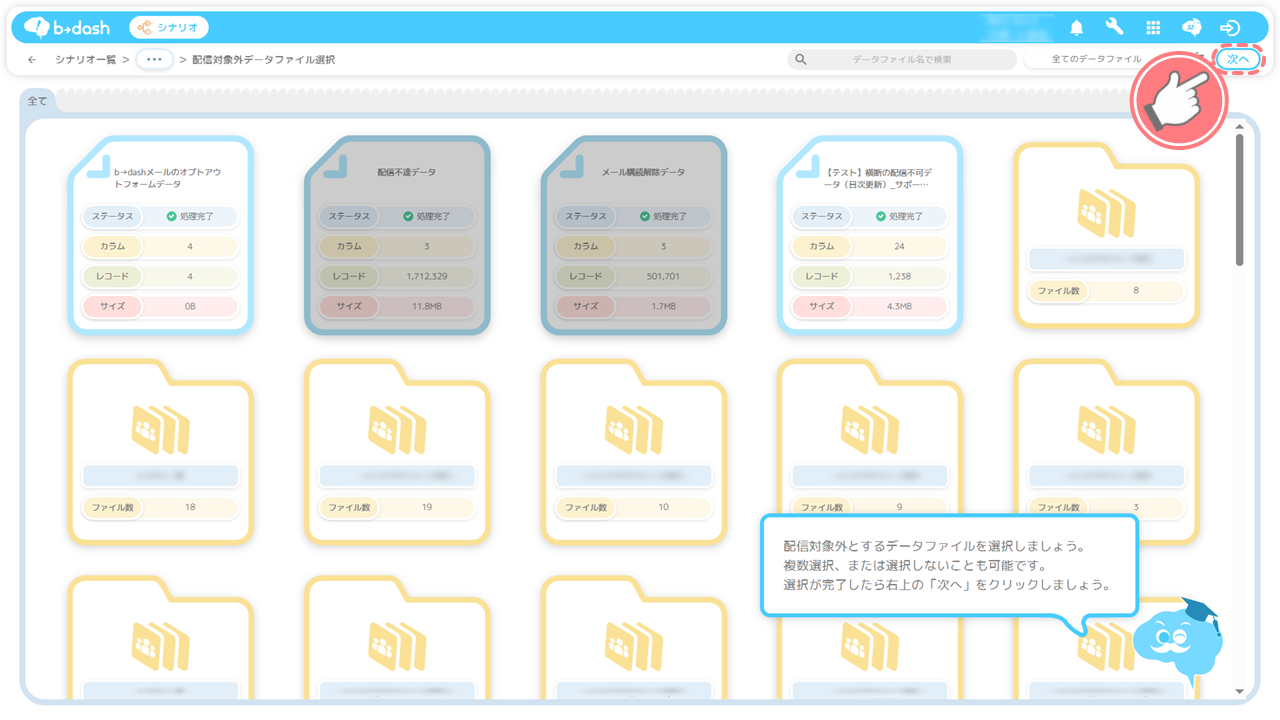Open the support character icon
Image resolution: width=1280 pixels, height=720 pixels.
pyautogui.click(x=1191, y=28)
